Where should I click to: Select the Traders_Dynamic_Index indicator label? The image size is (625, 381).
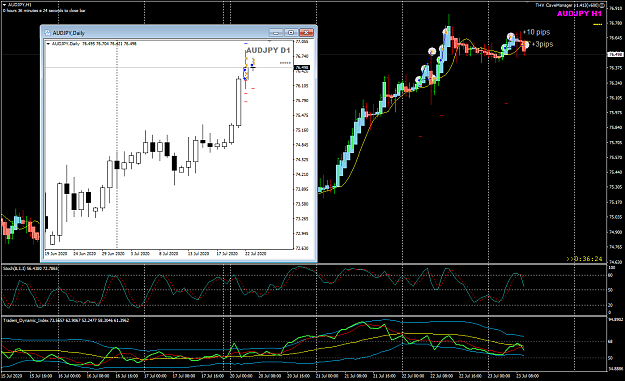click(x=66, y=320)
